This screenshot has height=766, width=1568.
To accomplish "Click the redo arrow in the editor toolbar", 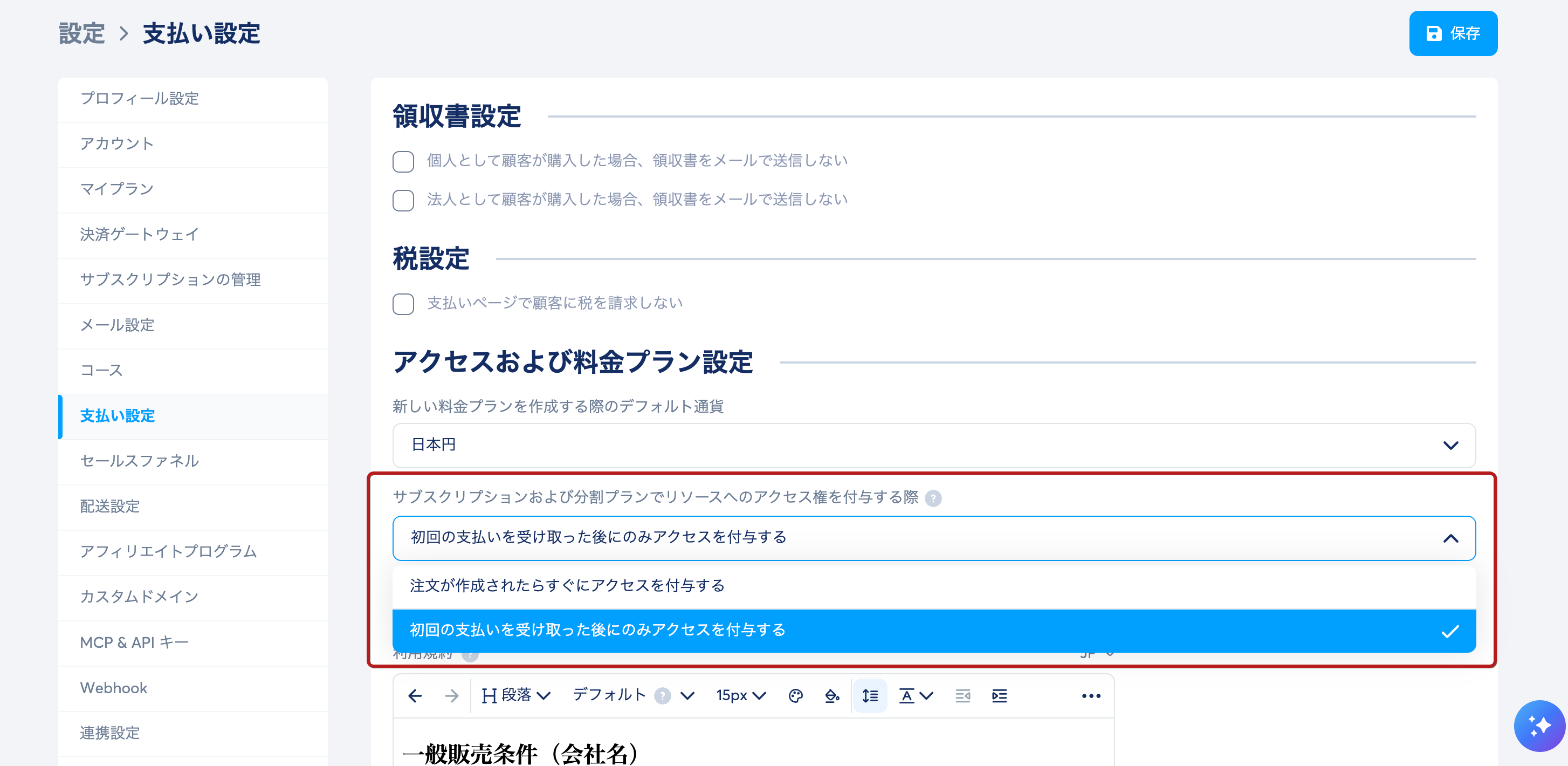I will (x=452, y=695).
